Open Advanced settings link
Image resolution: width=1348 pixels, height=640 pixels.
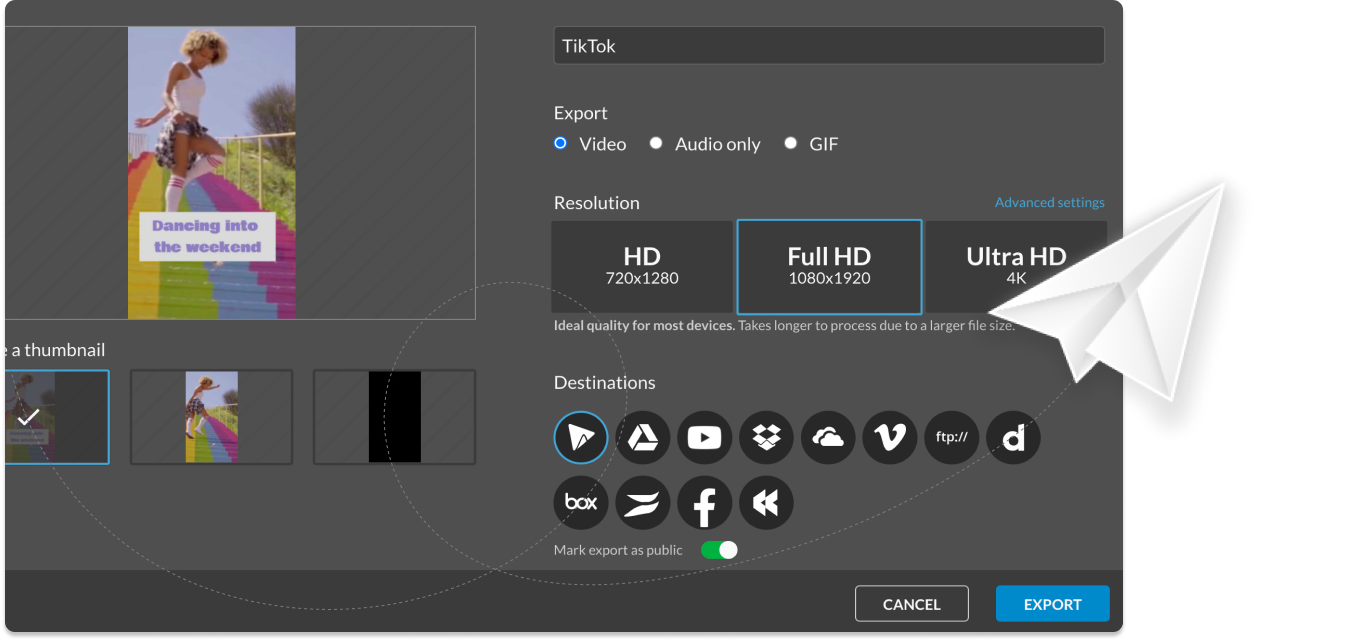click(x=1049, y=202)
